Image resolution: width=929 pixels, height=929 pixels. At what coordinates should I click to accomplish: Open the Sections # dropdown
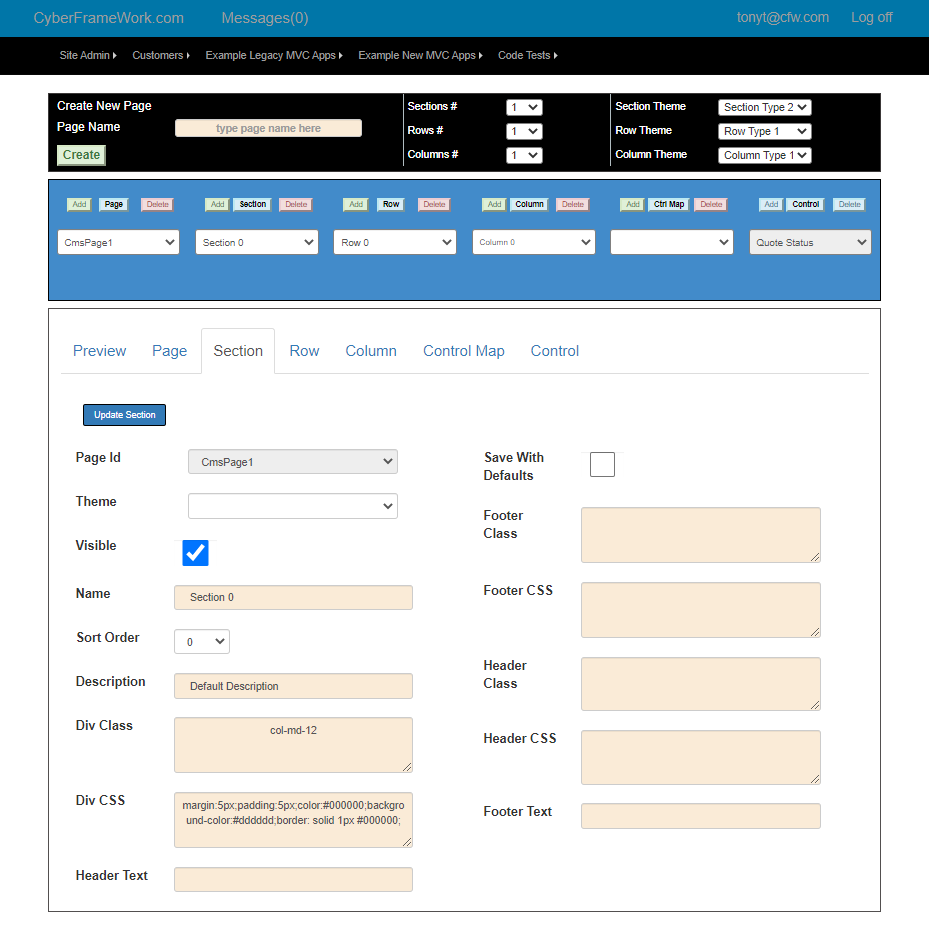point(524,107)
